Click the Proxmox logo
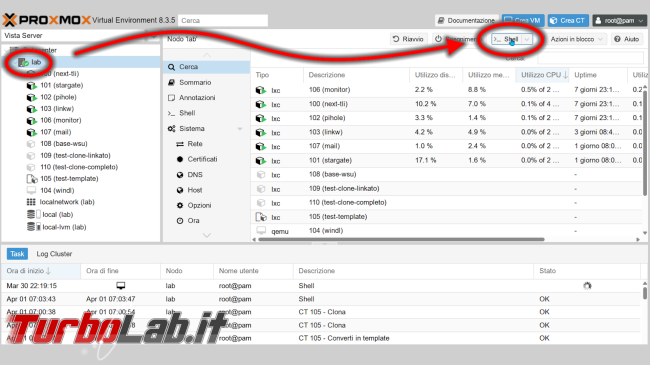 point(46,20)
